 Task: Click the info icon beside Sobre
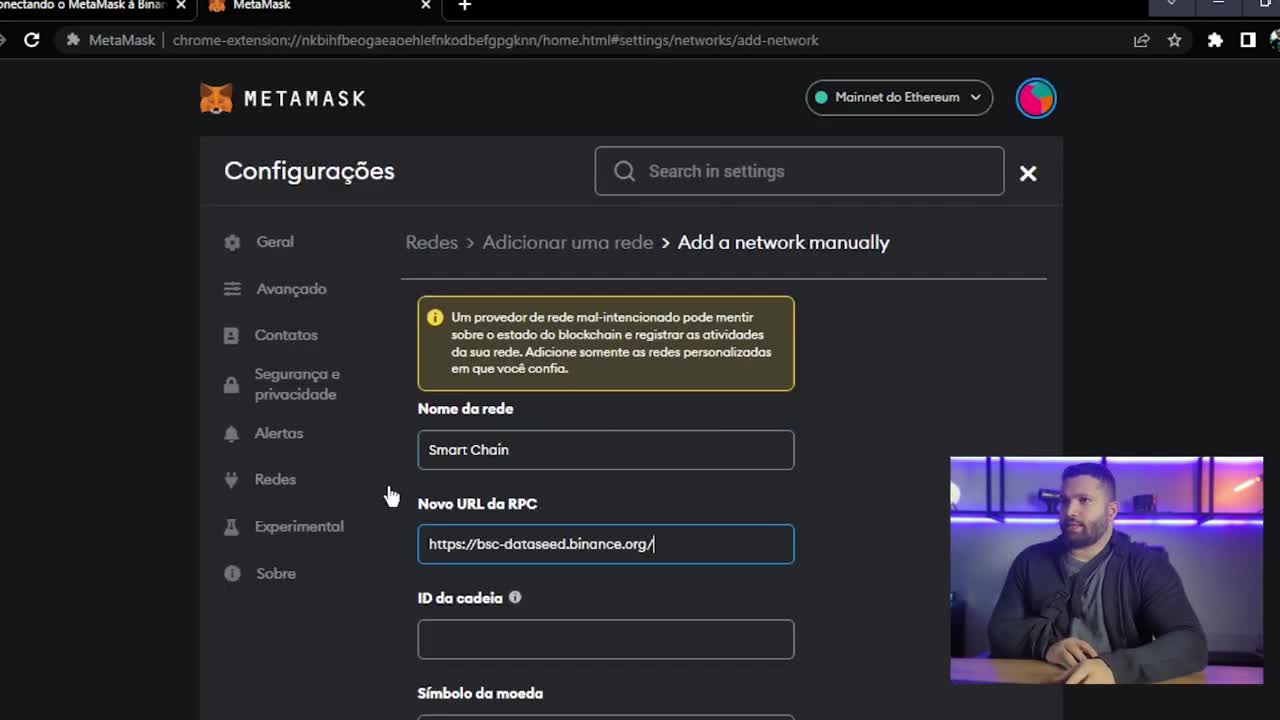tap(232, 574)
